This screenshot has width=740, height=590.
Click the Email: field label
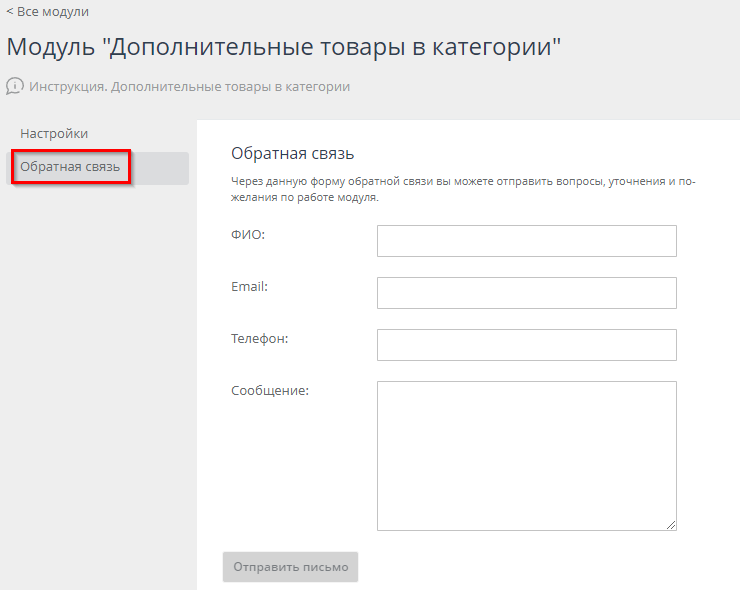tap(251, 286)
